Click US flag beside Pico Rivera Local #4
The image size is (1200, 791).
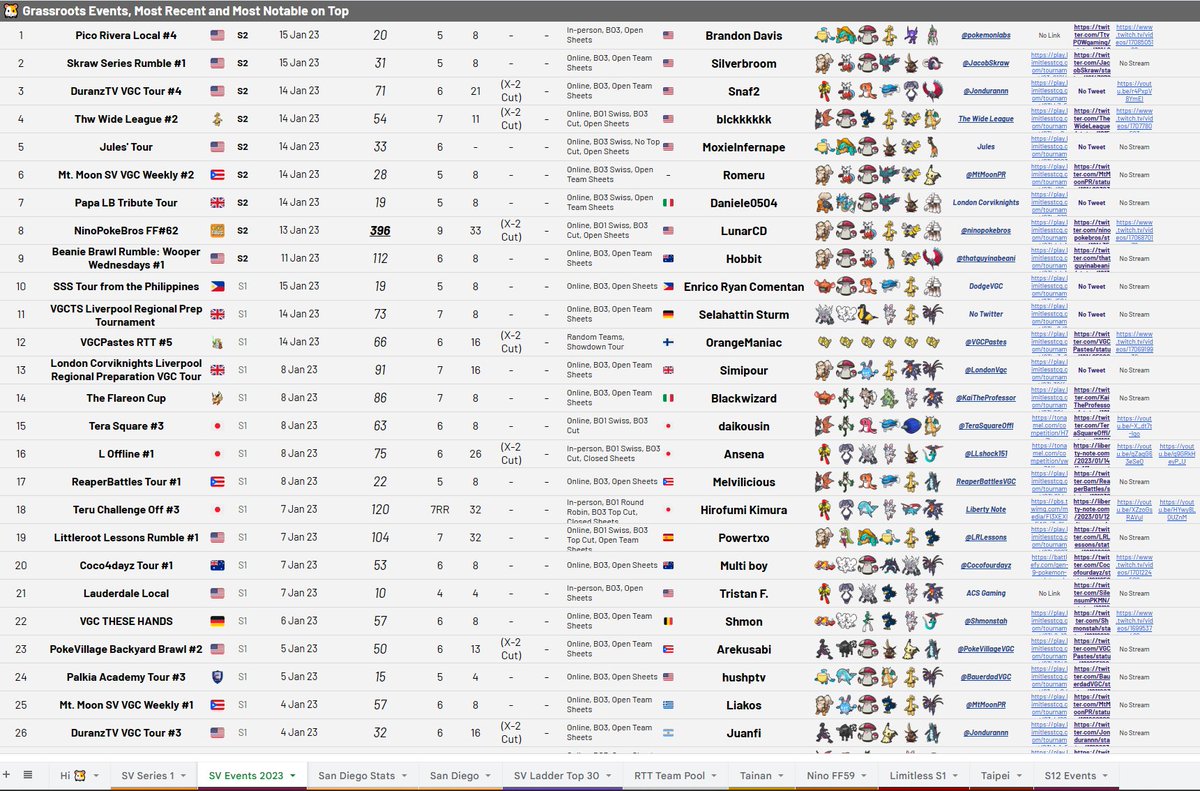[x=217, y=35]
